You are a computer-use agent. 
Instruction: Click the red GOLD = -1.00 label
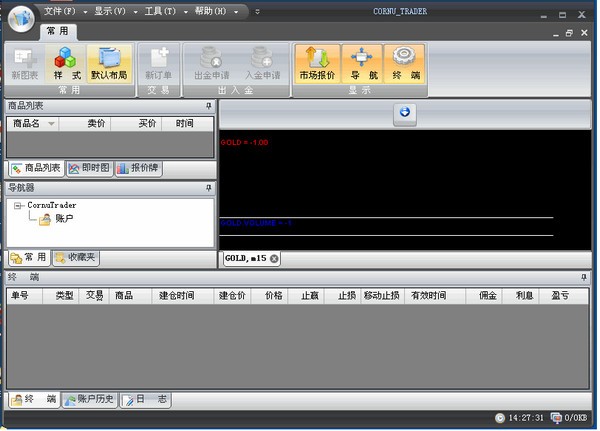[244, 142]
